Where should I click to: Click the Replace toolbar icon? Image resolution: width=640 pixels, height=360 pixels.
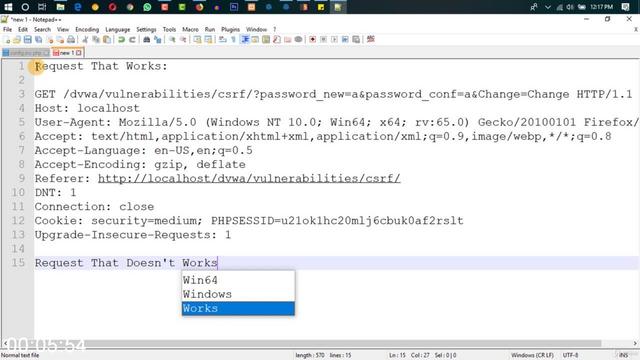pos(158,39)
